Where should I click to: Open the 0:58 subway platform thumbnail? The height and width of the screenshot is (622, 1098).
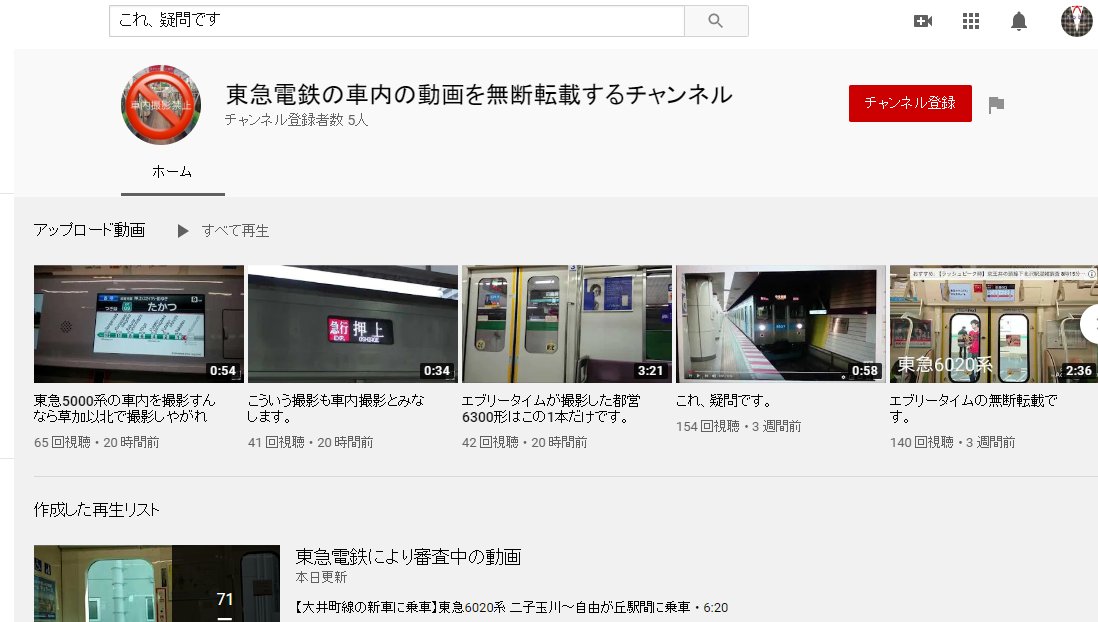point(781,324)
